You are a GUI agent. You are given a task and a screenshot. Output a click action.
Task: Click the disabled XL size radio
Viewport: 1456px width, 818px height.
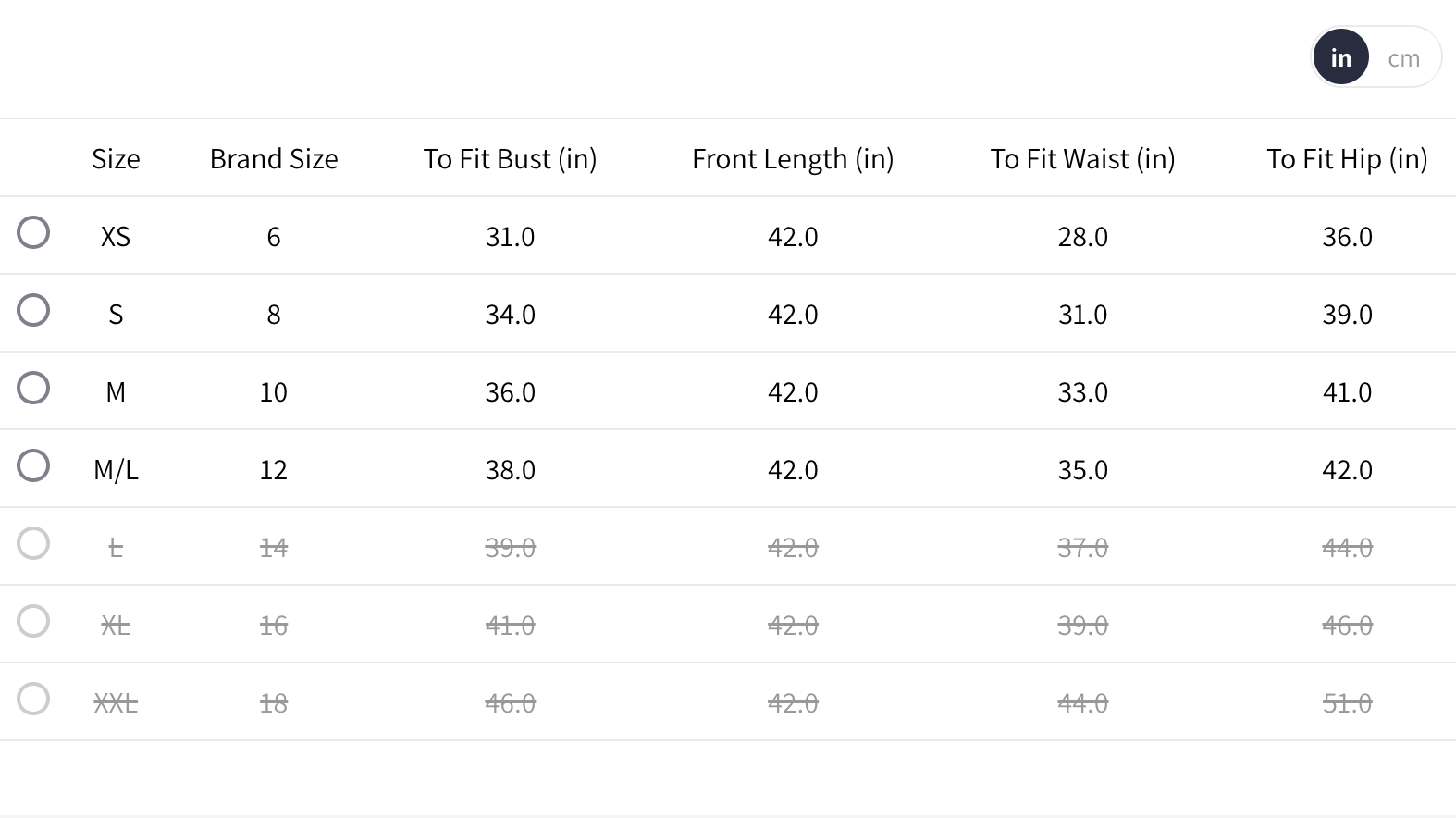33,621
